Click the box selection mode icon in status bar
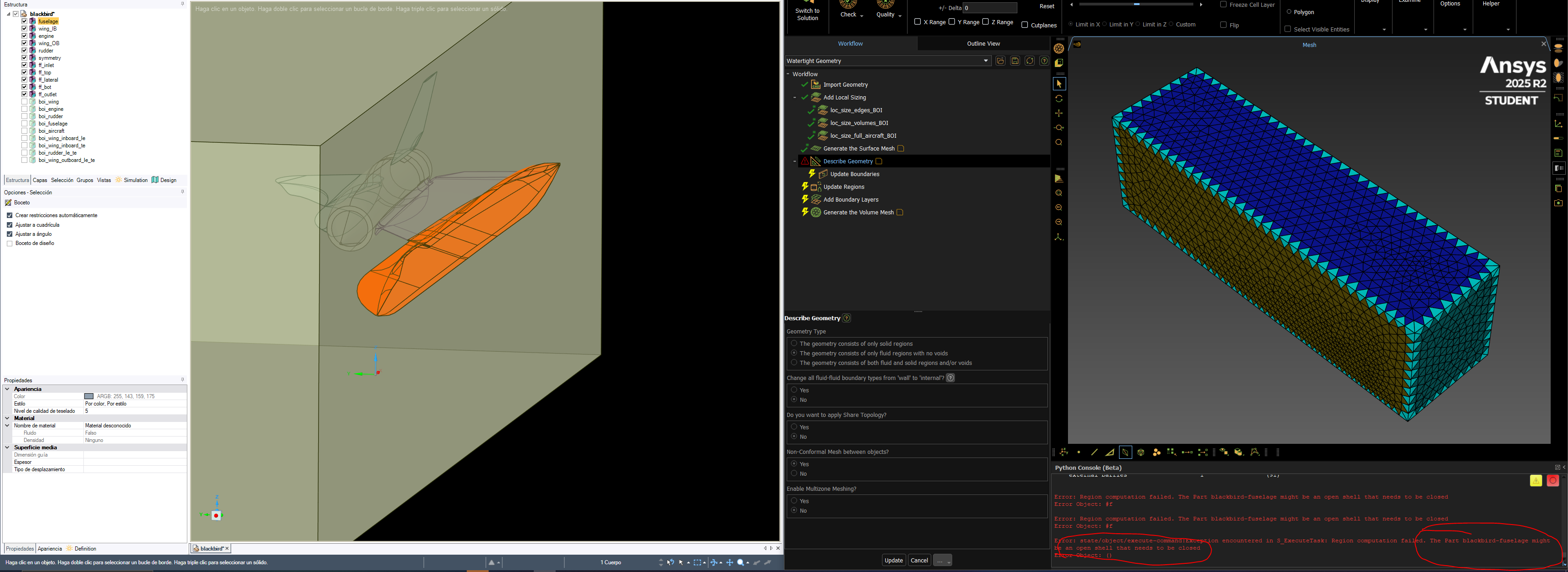 [697, 562]
